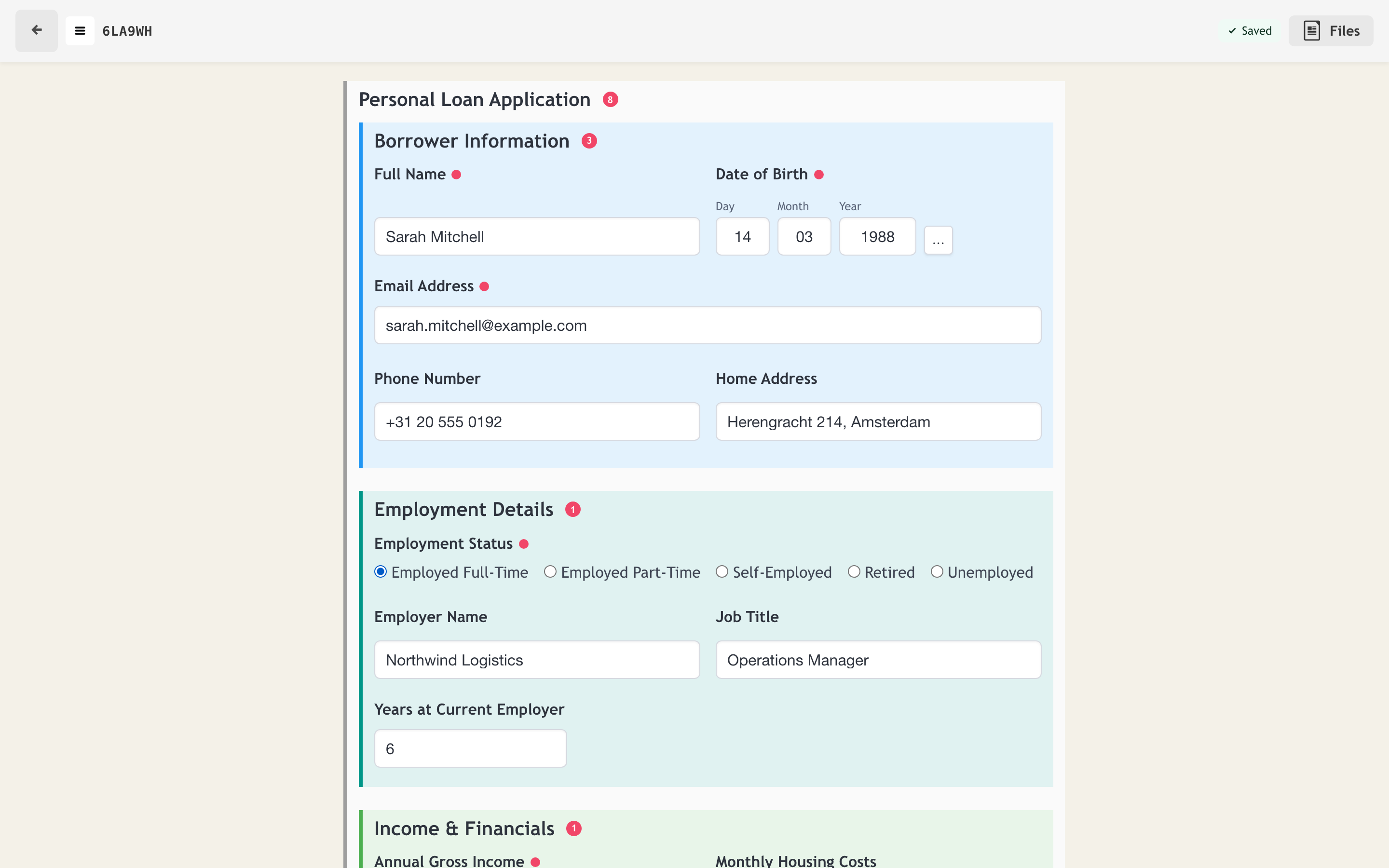Click the form code 6LA9WH
Image resolution: width=1389 pixels, height=868 pixels.
coord(127,31)
